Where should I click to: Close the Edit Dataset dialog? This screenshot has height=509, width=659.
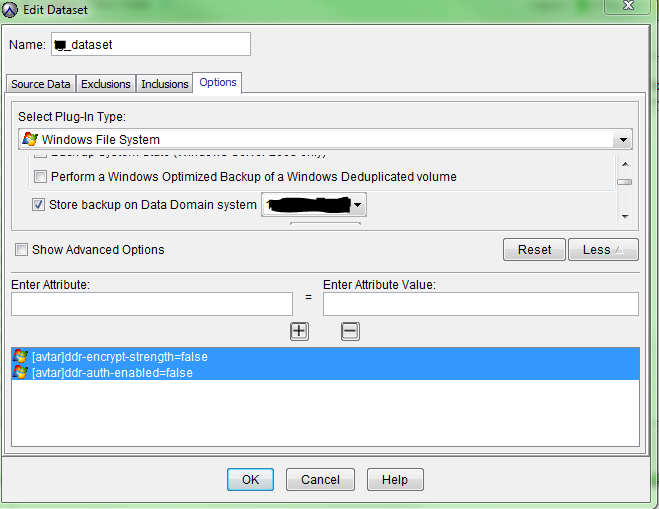pyautogui.click(x=628, y=6)
